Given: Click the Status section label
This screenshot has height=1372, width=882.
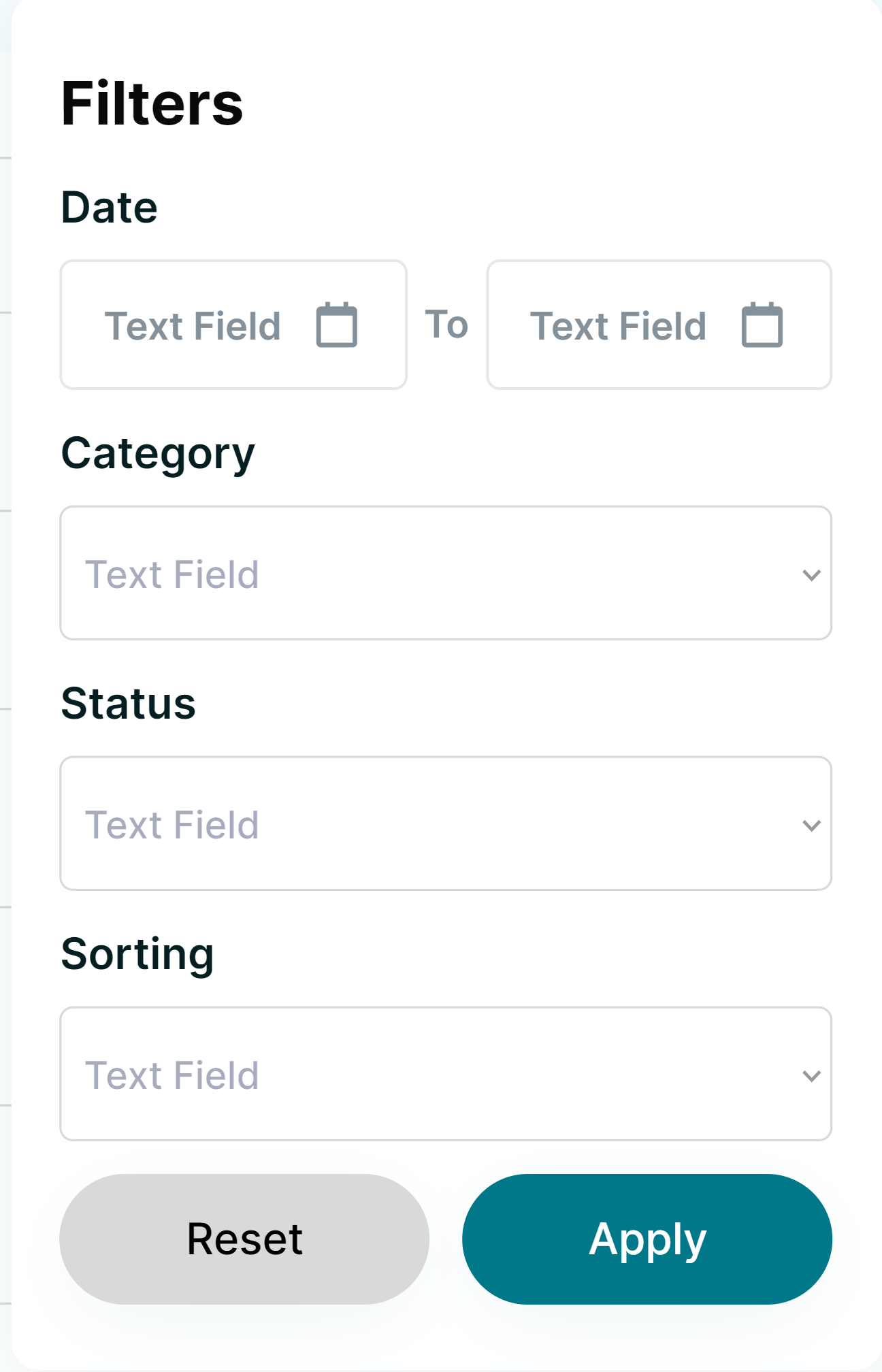Looking at the screenshot, I should [128, 703].
